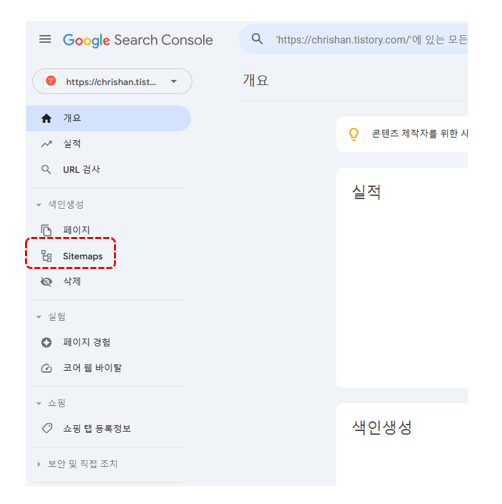Image resolution: width=502 pixels, height=504 pixels.
Task: Click the red property favicon
Action: point(51,81)
